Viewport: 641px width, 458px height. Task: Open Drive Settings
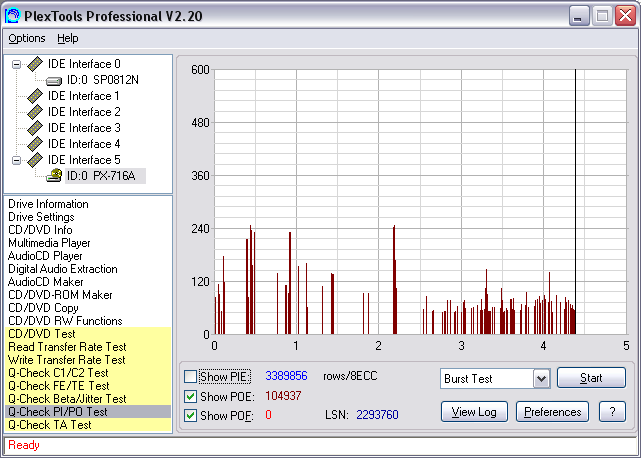(x=41, y=217)
